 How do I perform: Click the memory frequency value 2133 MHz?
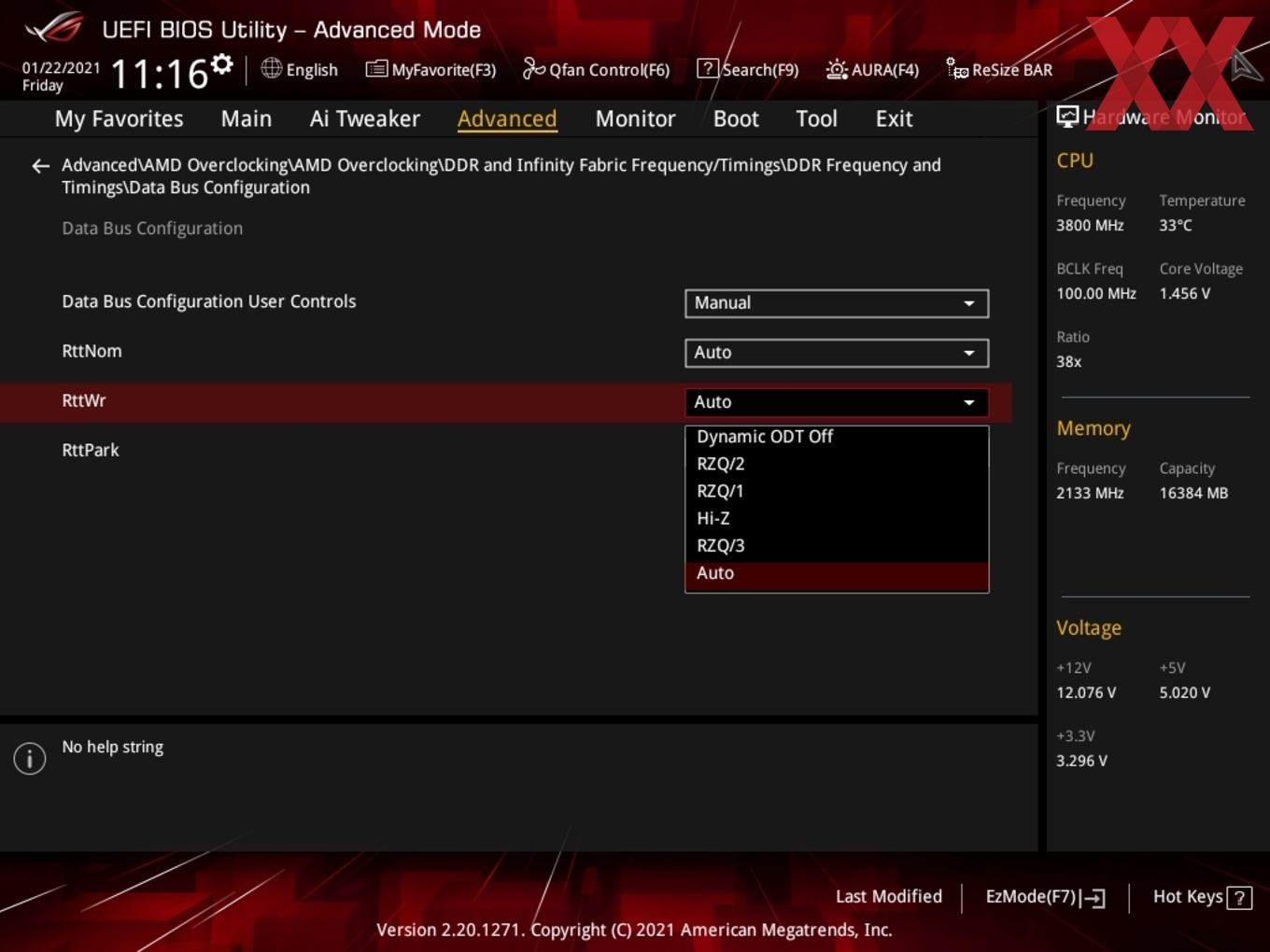[1090, 494]
